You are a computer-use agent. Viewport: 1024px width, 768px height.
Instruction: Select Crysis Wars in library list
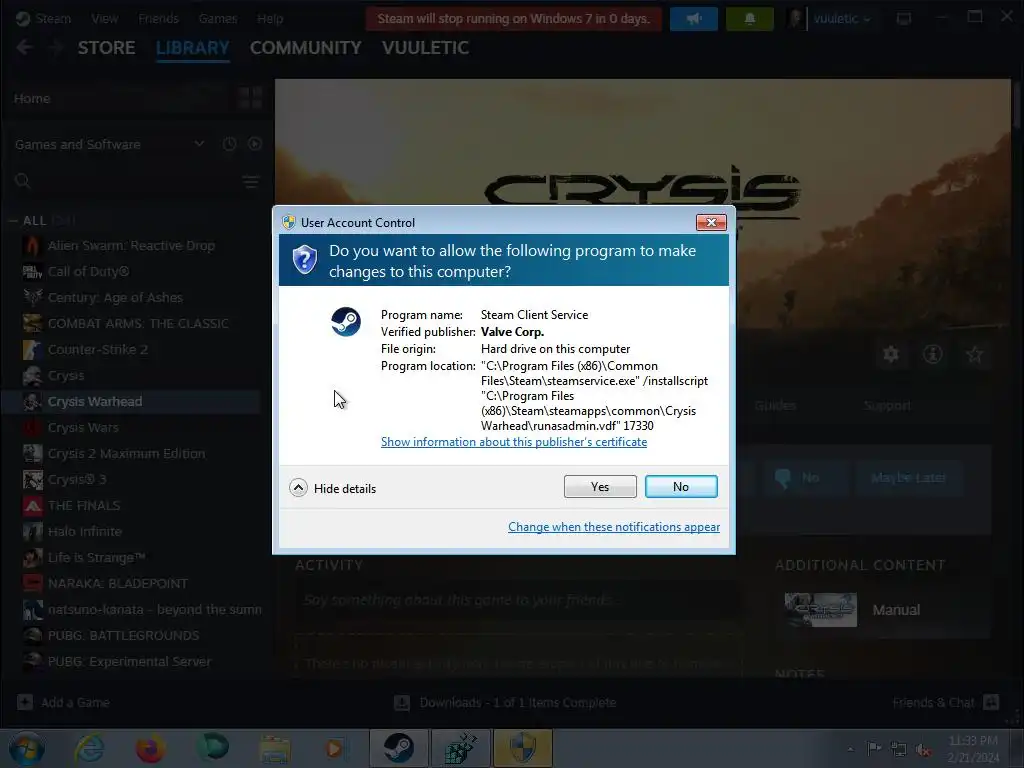point(83,428)
